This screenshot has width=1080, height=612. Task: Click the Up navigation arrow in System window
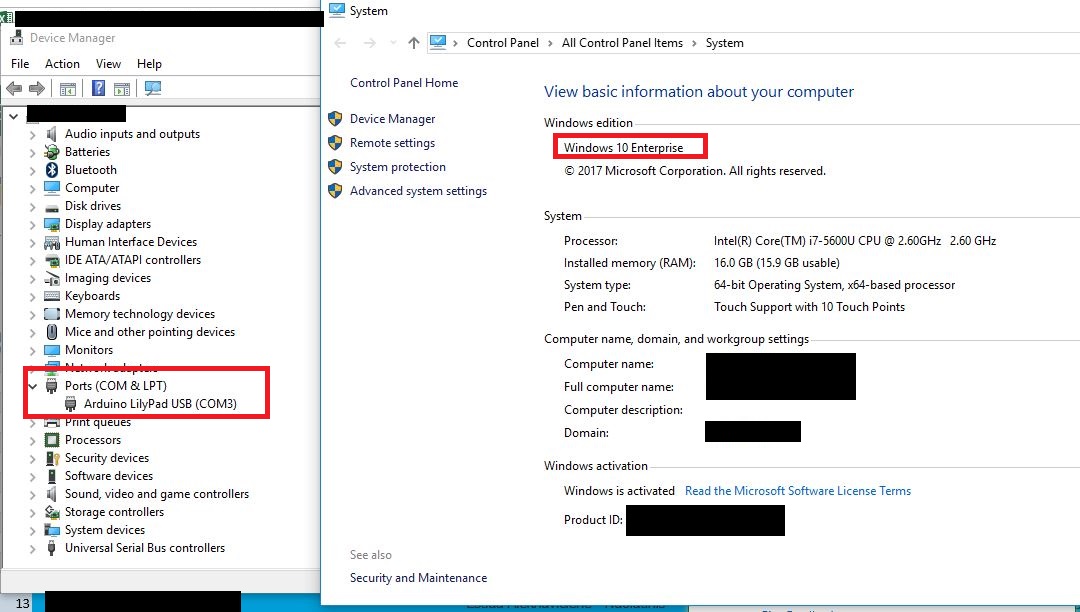coord(413,43)
